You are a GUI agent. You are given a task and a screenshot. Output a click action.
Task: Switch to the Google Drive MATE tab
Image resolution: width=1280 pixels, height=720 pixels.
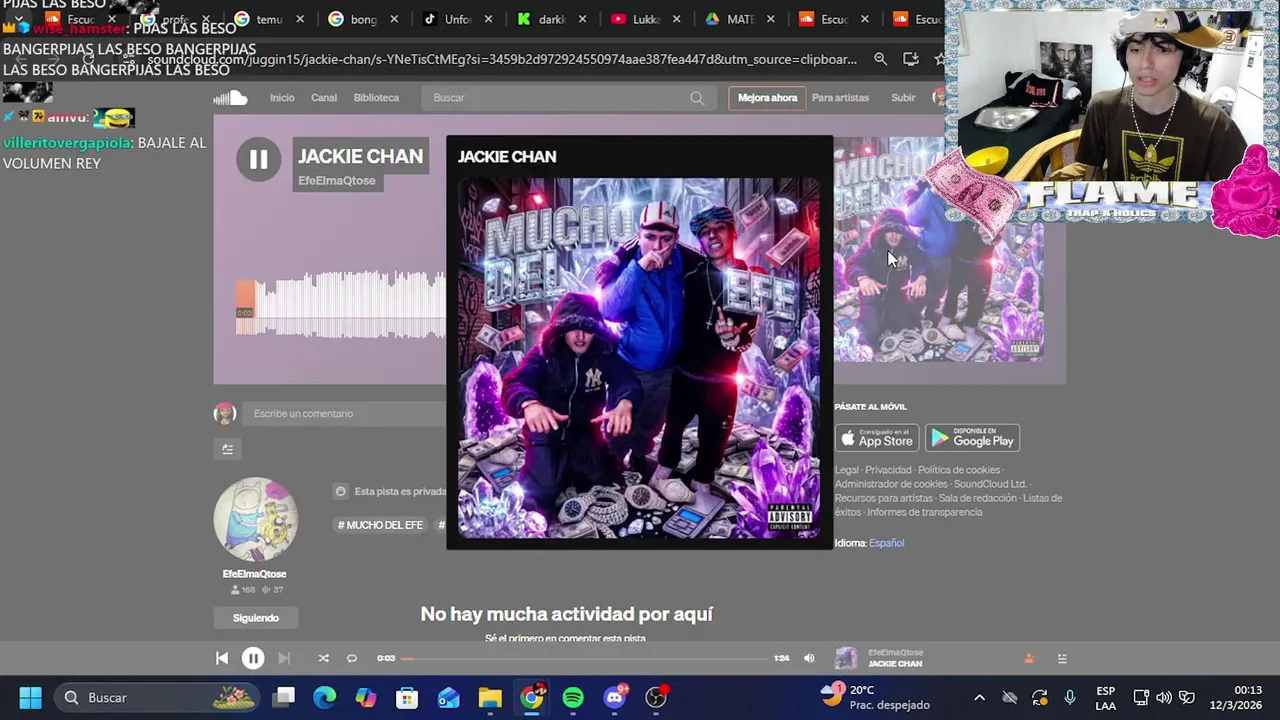[740, 19]
